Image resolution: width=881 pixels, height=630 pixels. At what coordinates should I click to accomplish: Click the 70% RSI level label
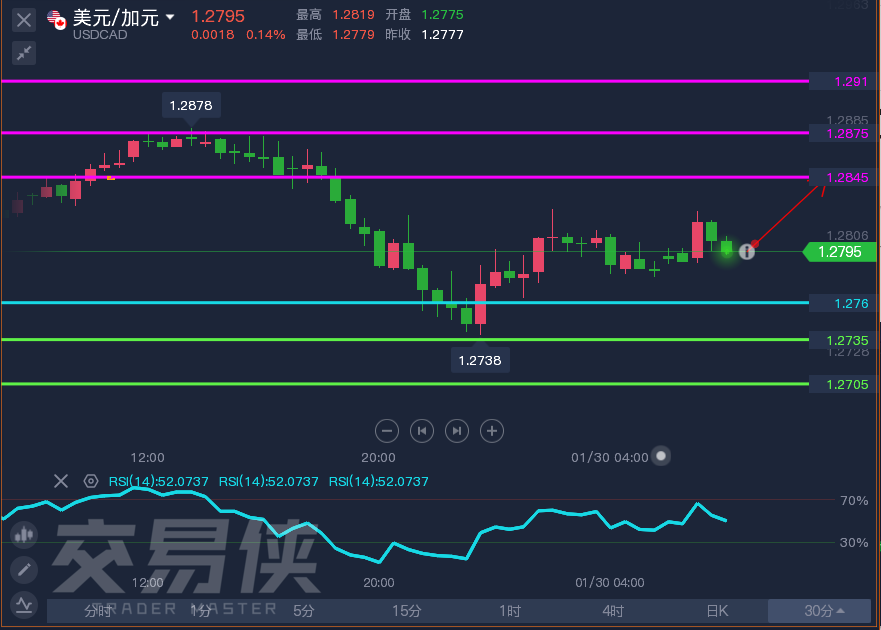click(x=854, y=500)
